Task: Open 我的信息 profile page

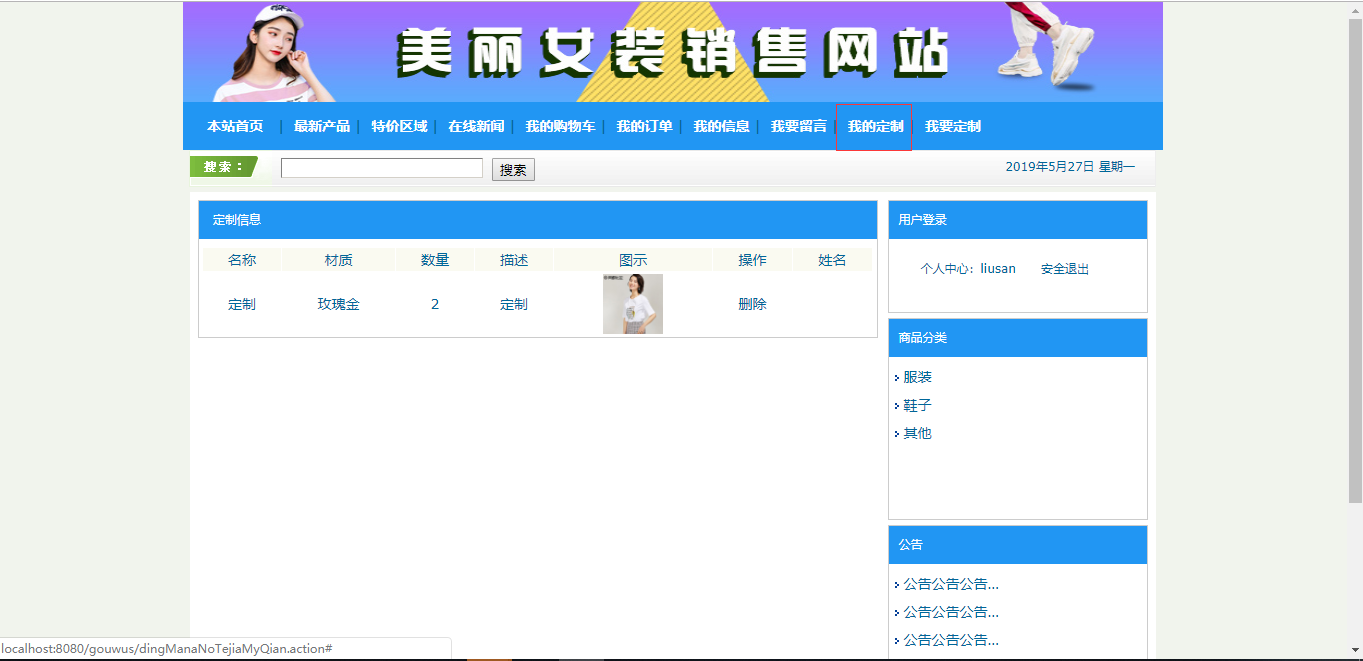Action: [x=721, y=126]
